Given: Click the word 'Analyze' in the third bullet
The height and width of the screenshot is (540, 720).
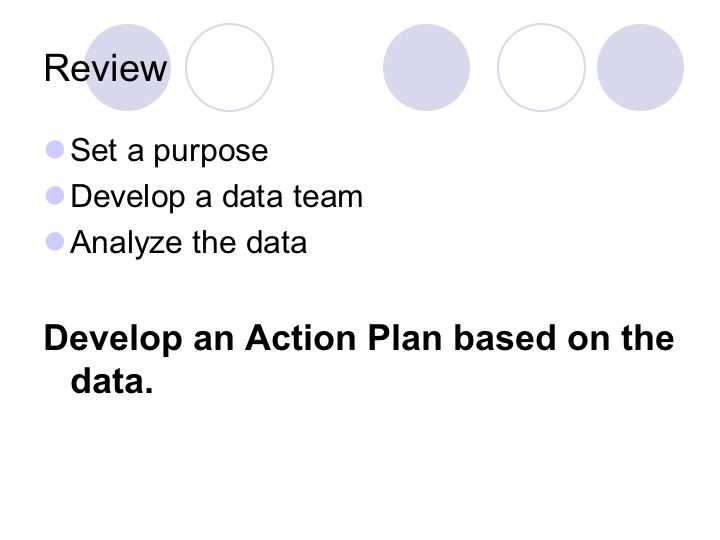Looking at the screenshot, I should [x=126, y=243].
